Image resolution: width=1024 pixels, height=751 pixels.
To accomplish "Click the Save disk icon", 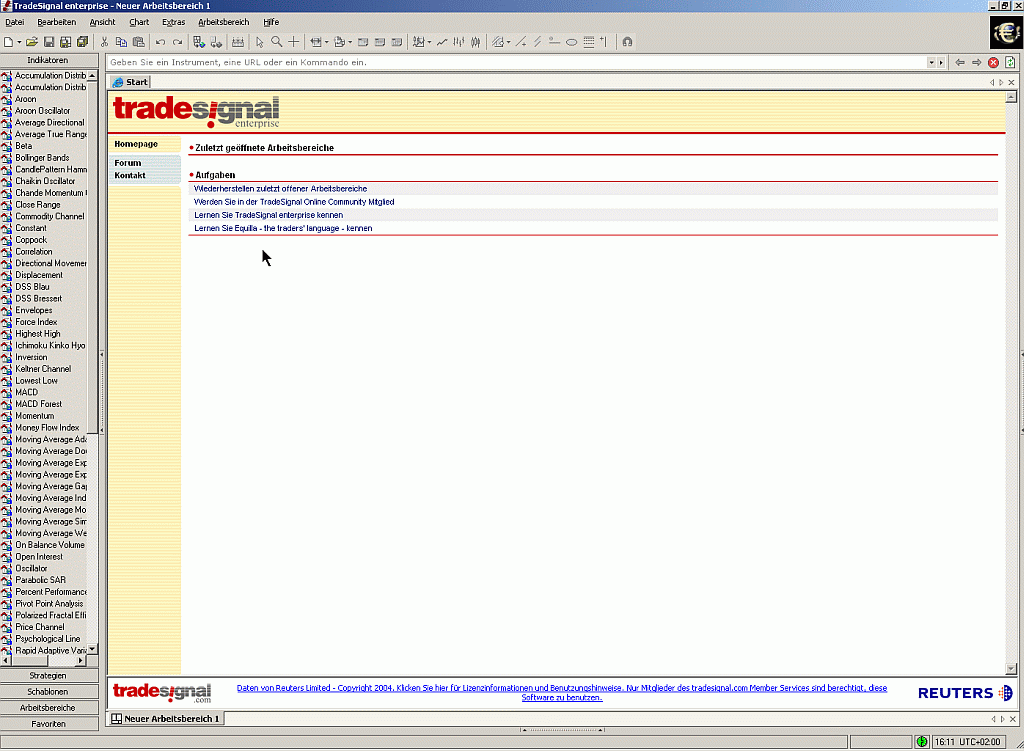I will tap(49, 42).
